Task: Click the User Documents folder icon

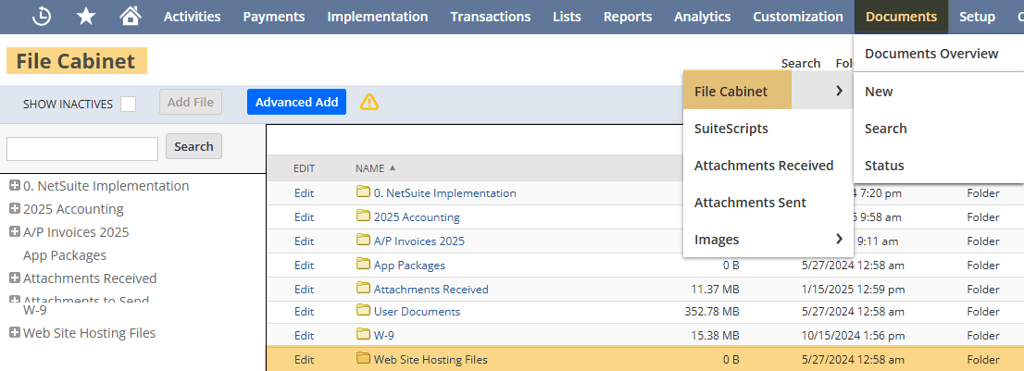Action: pos(363,312)
